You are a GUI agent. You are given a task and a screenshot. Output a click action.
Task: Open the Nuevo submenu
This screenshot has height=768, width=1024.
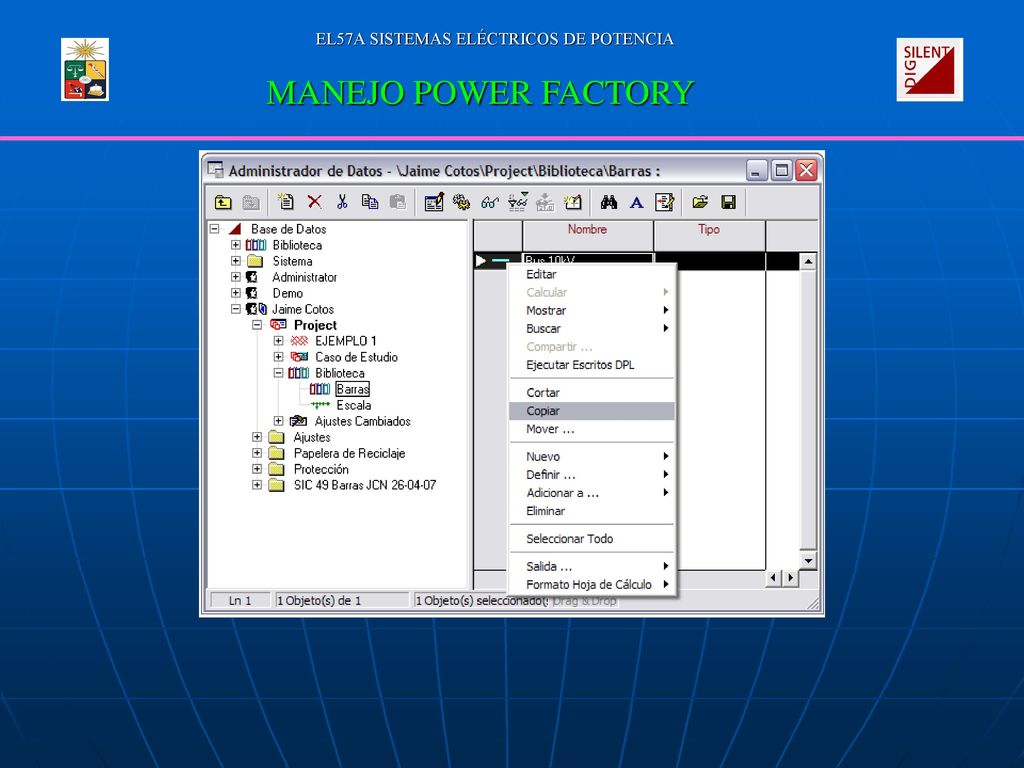[592, 456]
